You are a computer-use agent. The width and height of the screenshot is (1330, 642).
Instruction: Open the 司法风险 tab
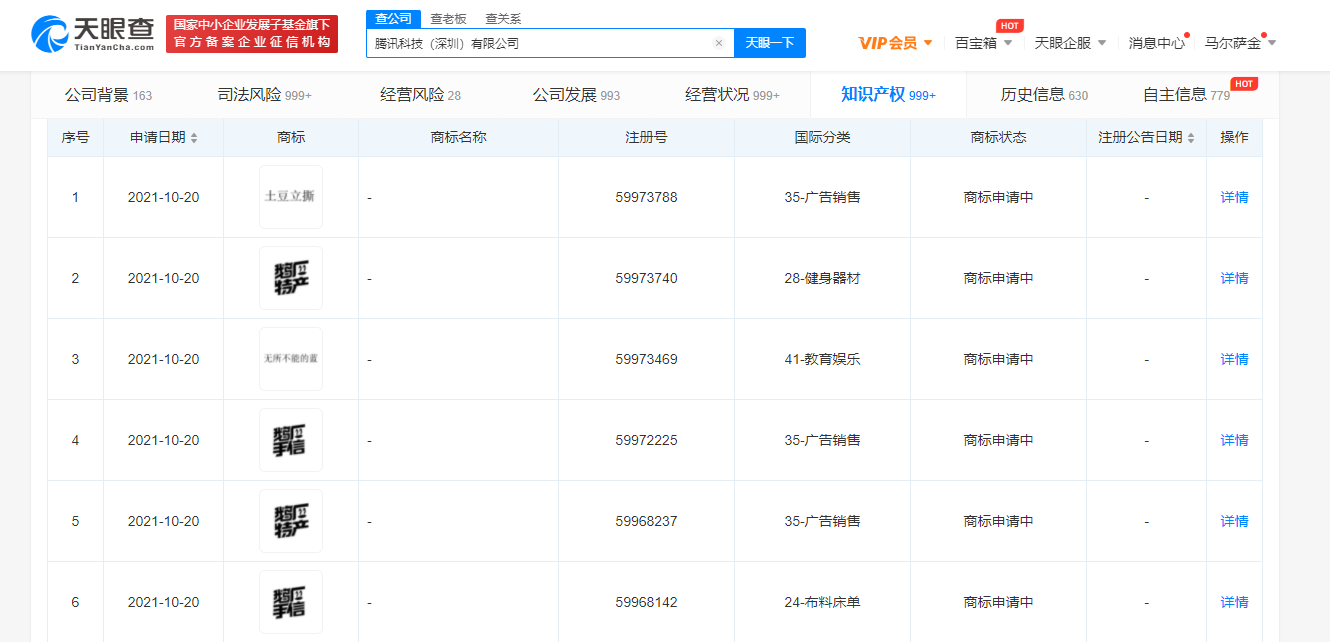tap(264, 95)
